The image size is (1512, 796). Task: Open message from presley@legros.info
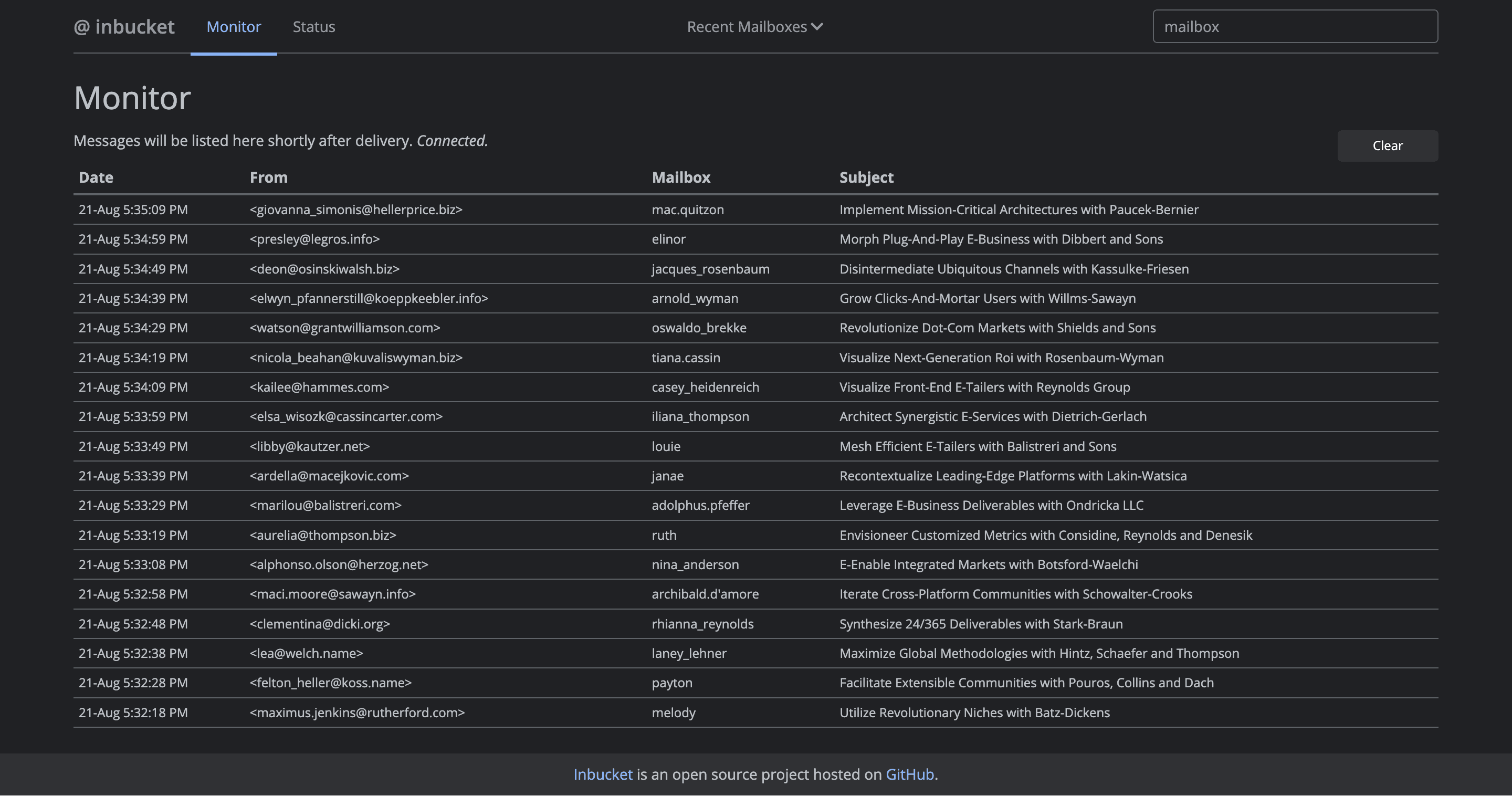(x=314, y=239)
